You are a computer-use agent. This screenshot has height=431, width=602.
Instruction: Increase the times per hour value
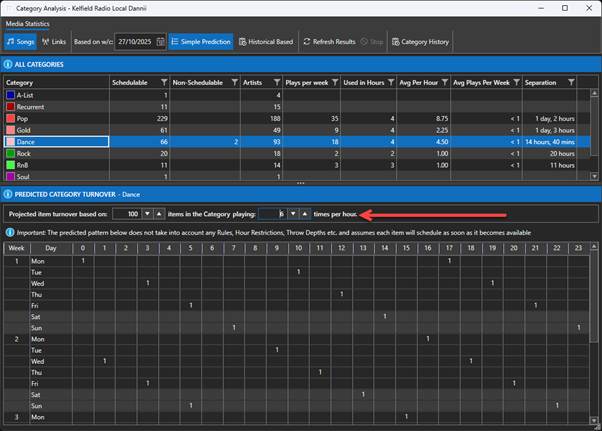coord(304,214)
